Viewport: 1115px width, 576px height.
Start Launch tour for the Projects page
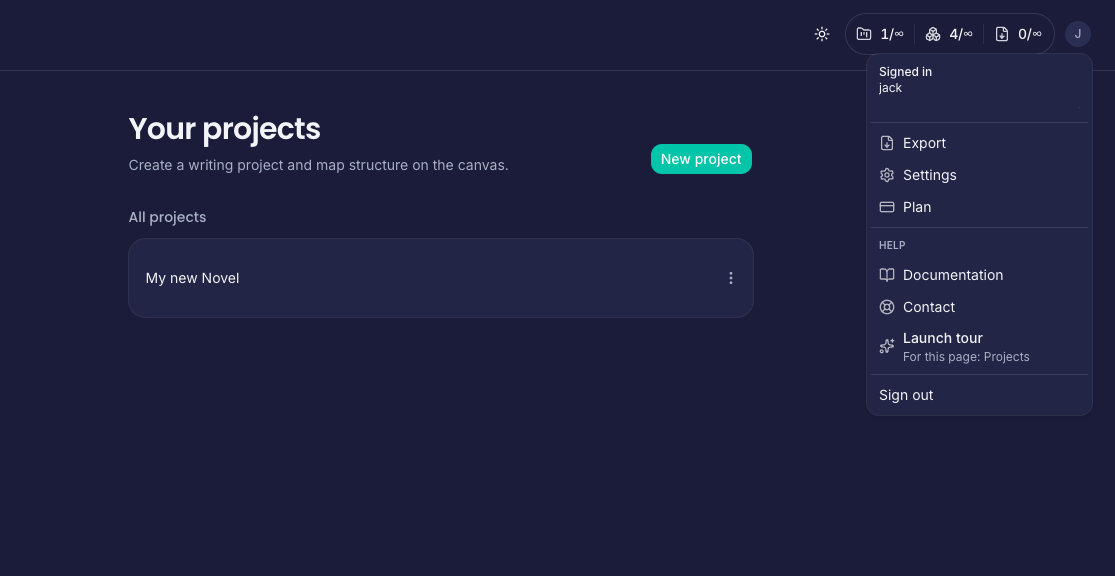943,339
